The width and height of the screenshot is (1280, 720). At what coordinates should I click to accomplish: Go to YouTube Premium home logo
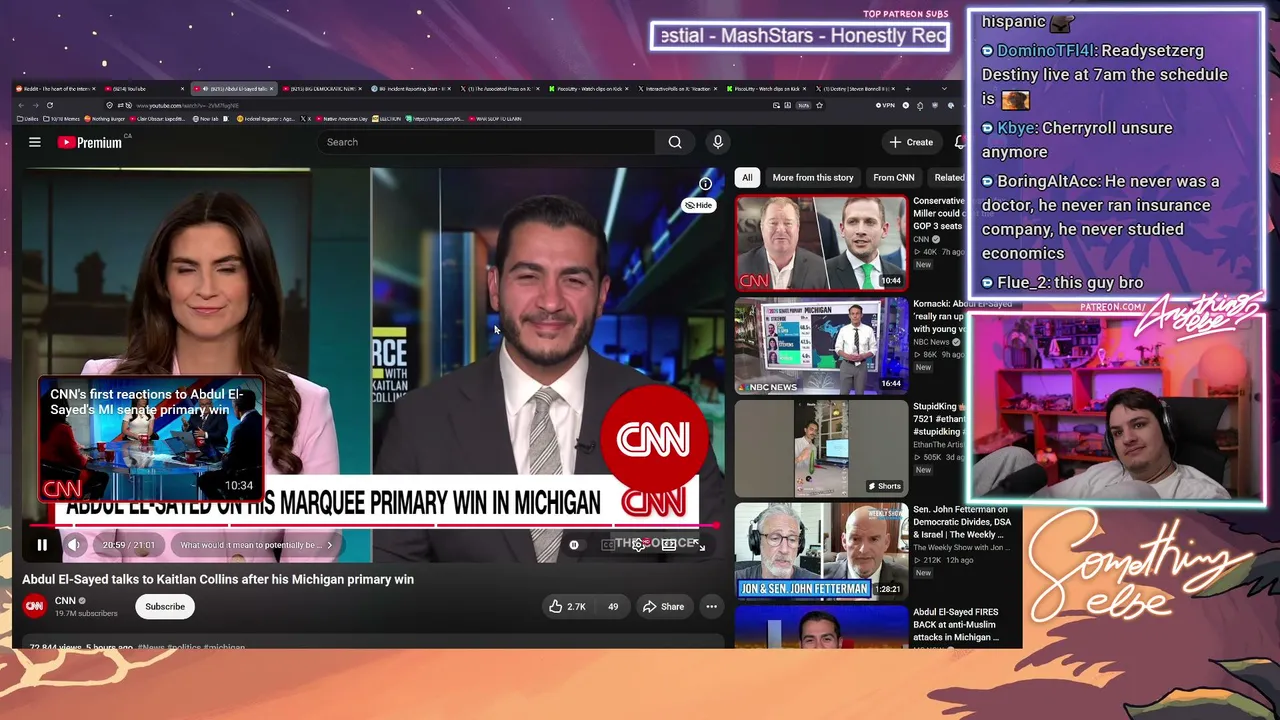[90, 142]
